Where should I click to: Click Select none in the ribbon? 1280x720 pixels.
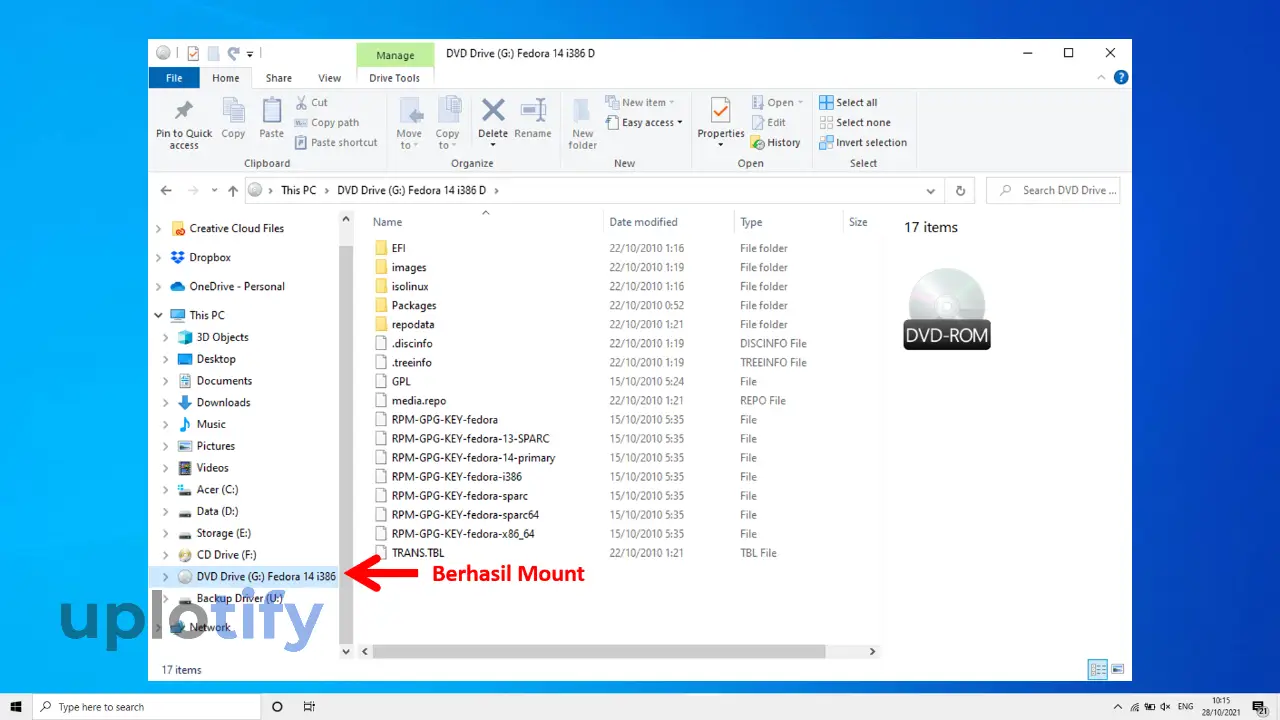[855, 122]
